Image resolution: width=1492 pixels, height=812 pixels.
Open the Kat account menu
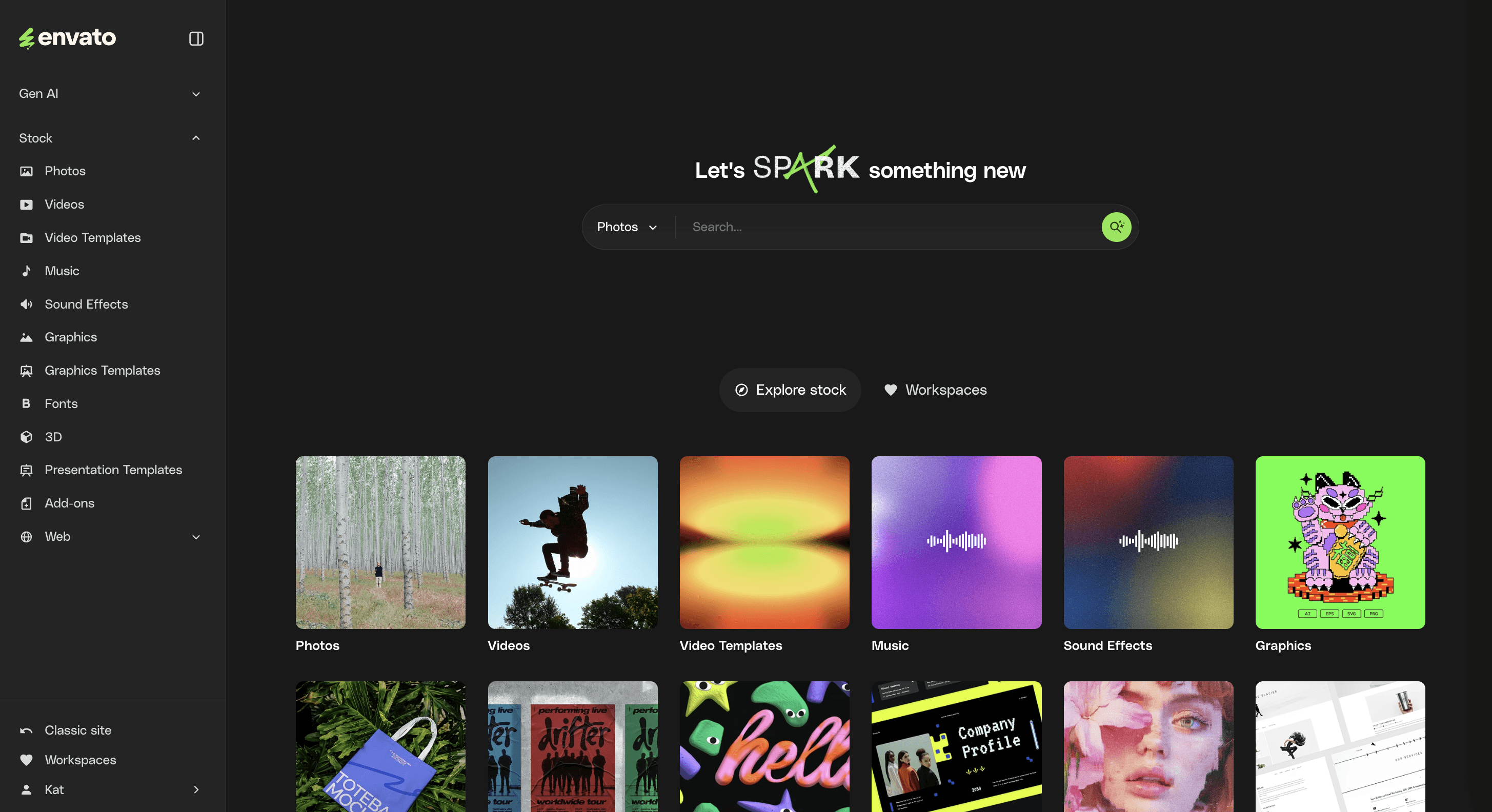(110, 789)
